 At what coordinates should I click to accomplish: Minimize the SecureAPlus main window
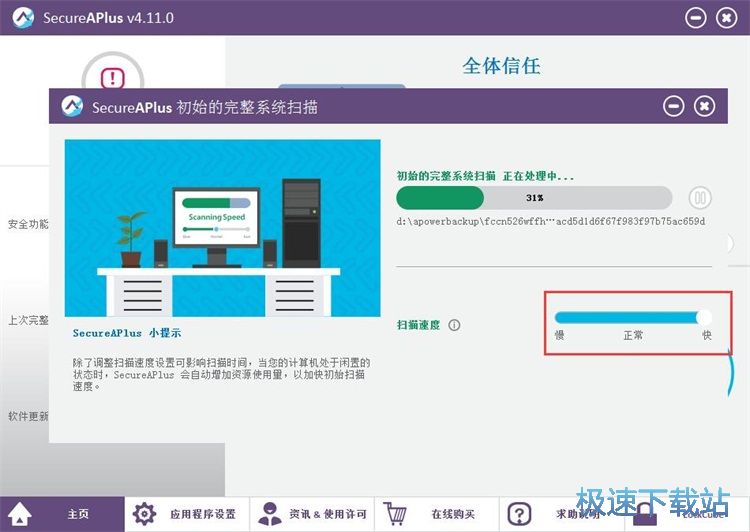click(x=695, y=18)
